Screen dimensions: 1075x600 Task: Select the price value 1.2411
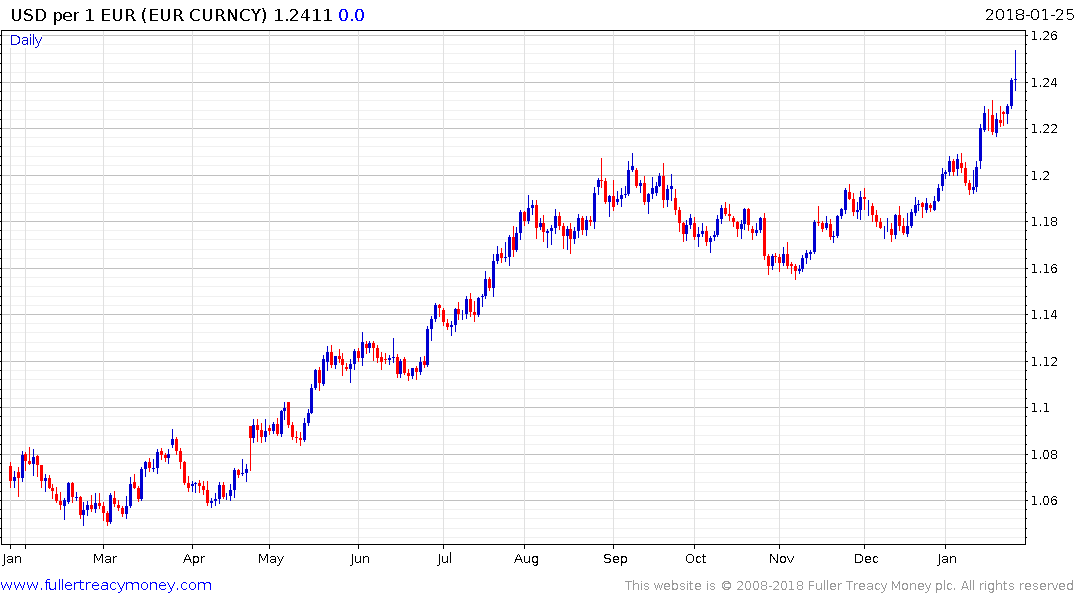[303, 15]
